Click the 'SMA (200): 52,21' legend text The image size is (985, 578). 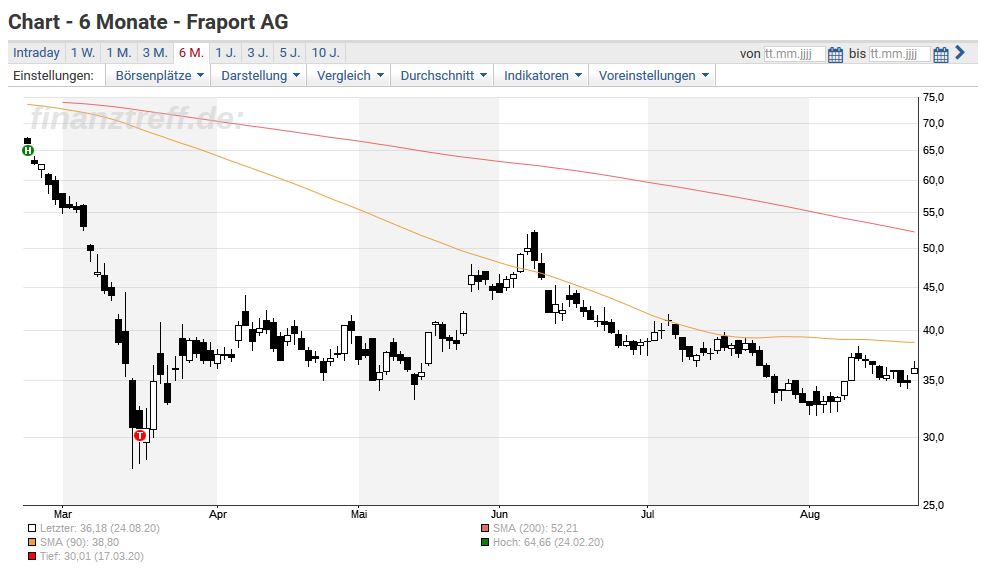click(535, 528)
